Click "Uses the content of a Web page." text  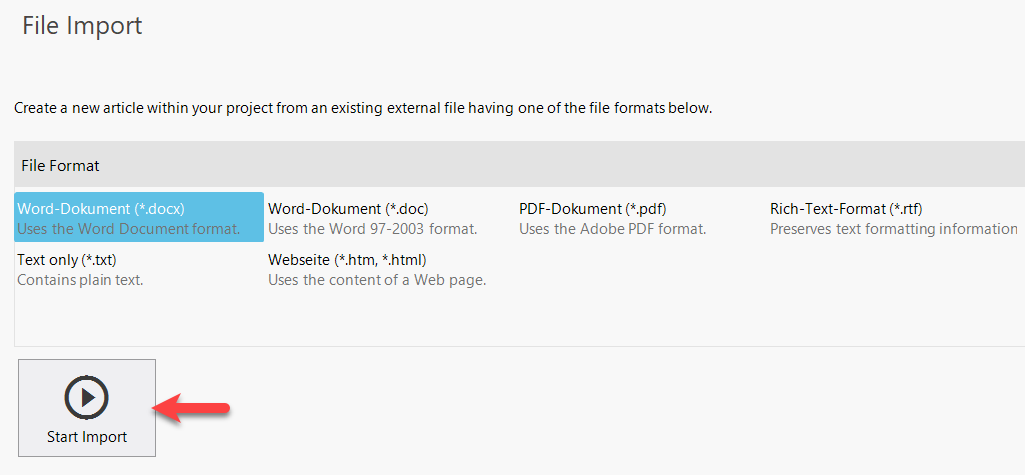click(377, 280)
